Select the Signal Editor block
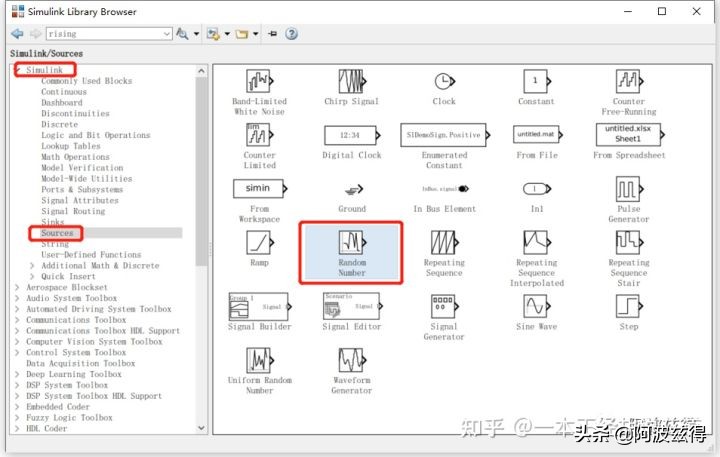 point(352,306)
